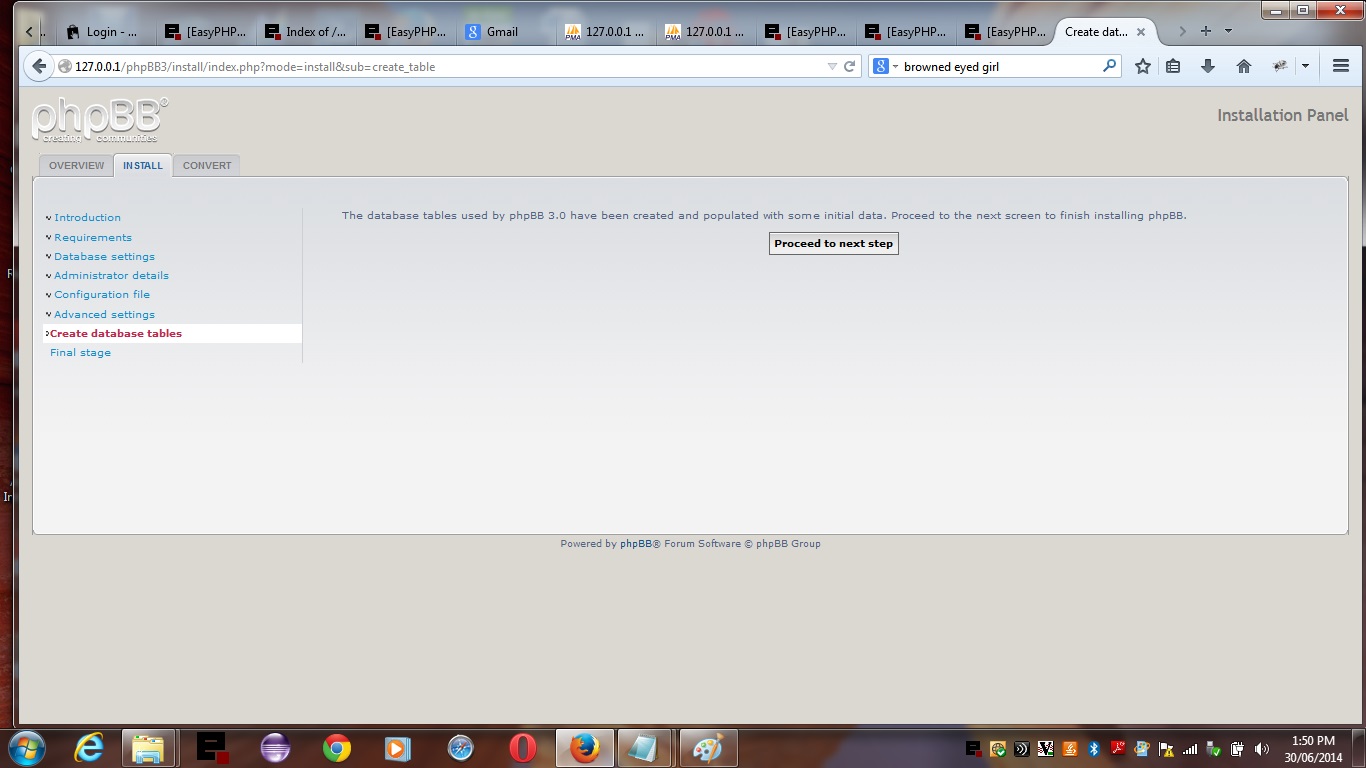The image size is (1366, 768).
Task: Launch Safari from the taskbar
Action: 460,748
